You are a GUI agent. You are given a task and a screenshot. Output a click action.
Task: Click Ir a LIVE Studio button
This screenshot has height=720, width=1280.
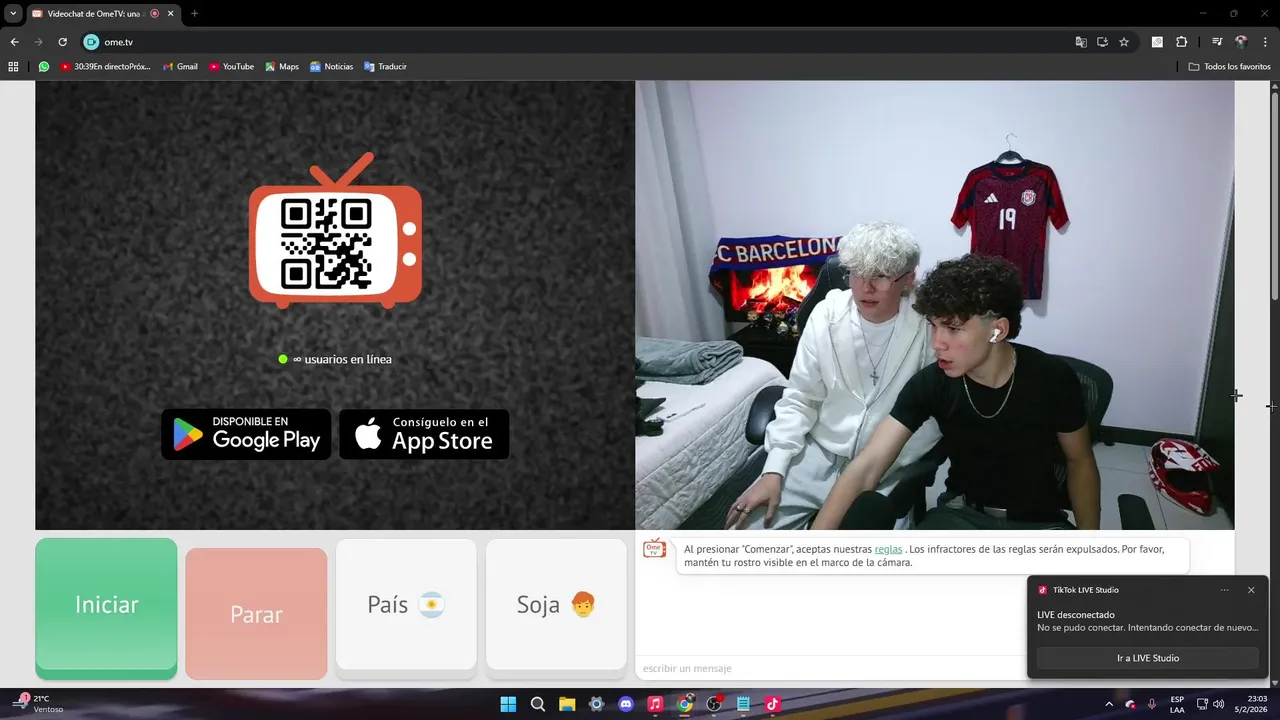(x=1147, y=658)
